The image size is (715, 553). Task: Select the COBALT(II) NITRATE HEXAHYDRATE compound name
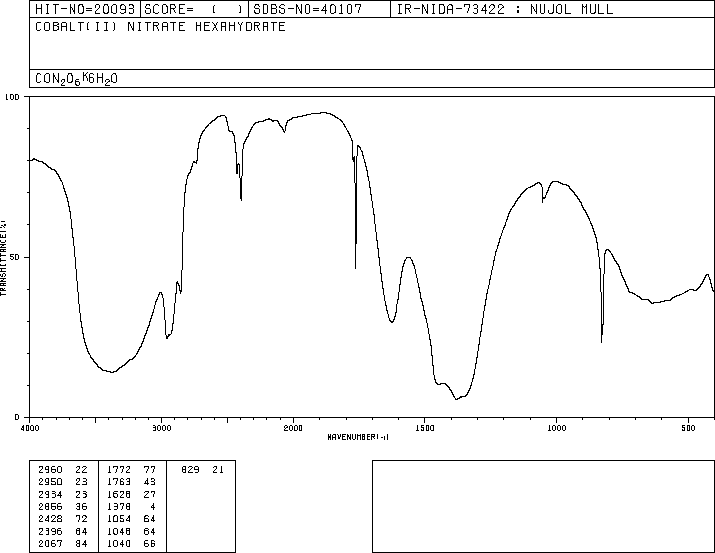[161, 27]
